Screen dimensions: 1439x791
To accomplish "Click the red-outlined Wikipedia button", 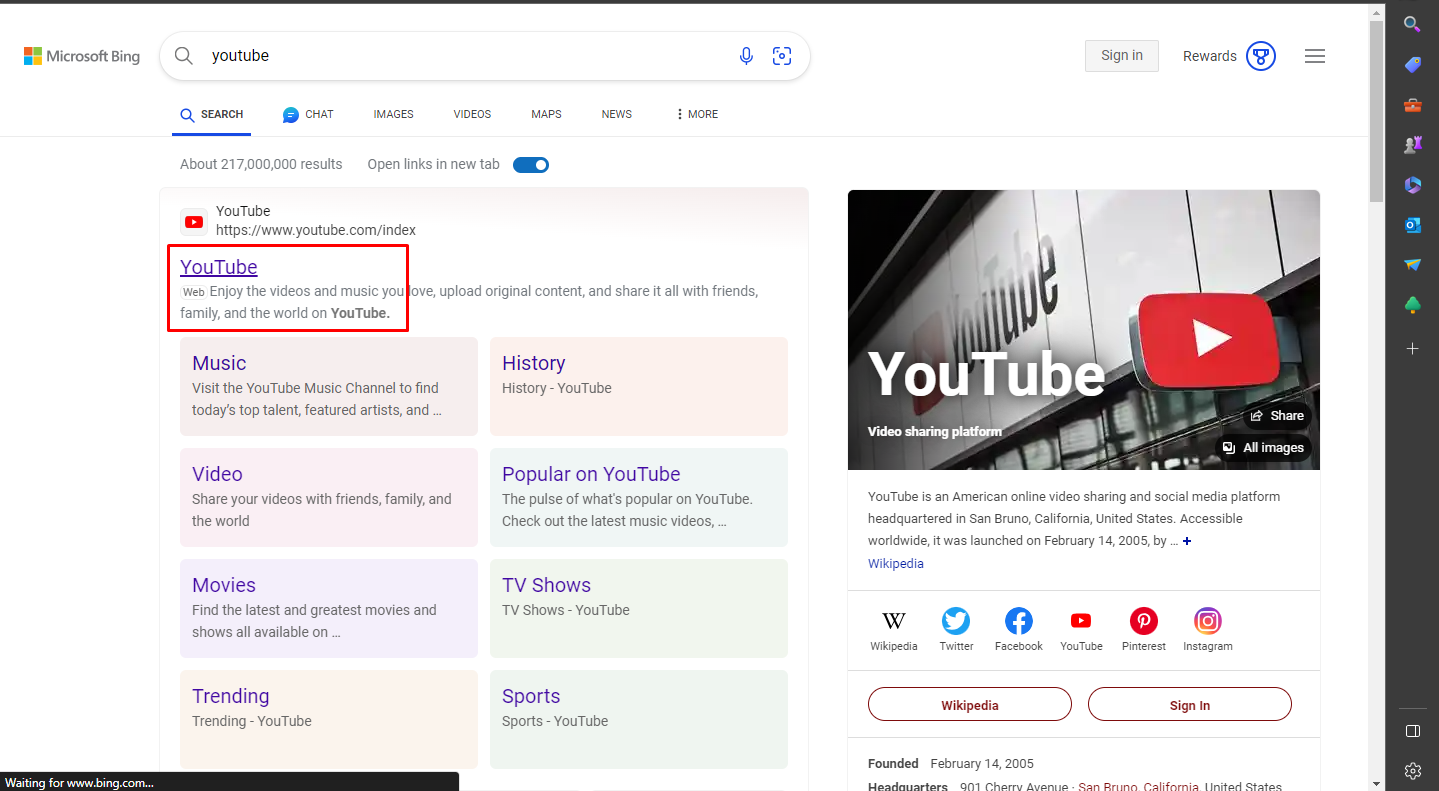I will point(970,704).
